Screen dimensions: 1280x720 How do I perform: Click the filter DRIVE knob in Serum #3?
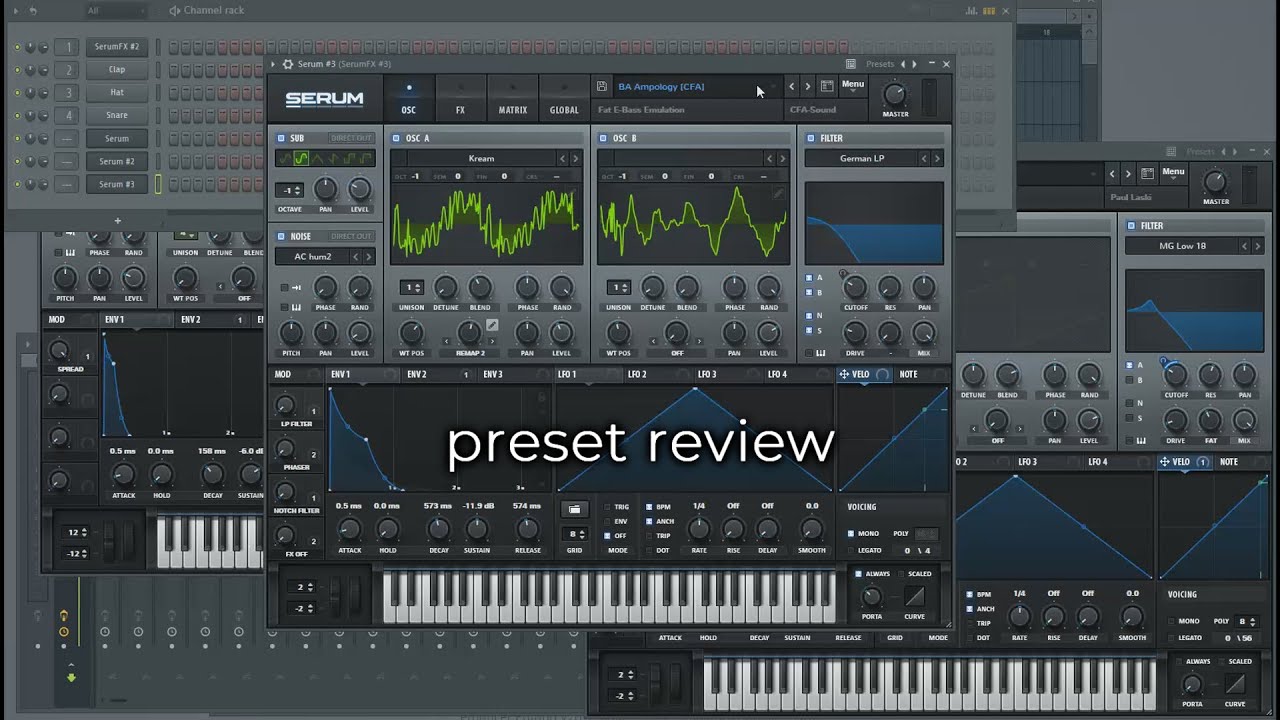pos(855,333)
